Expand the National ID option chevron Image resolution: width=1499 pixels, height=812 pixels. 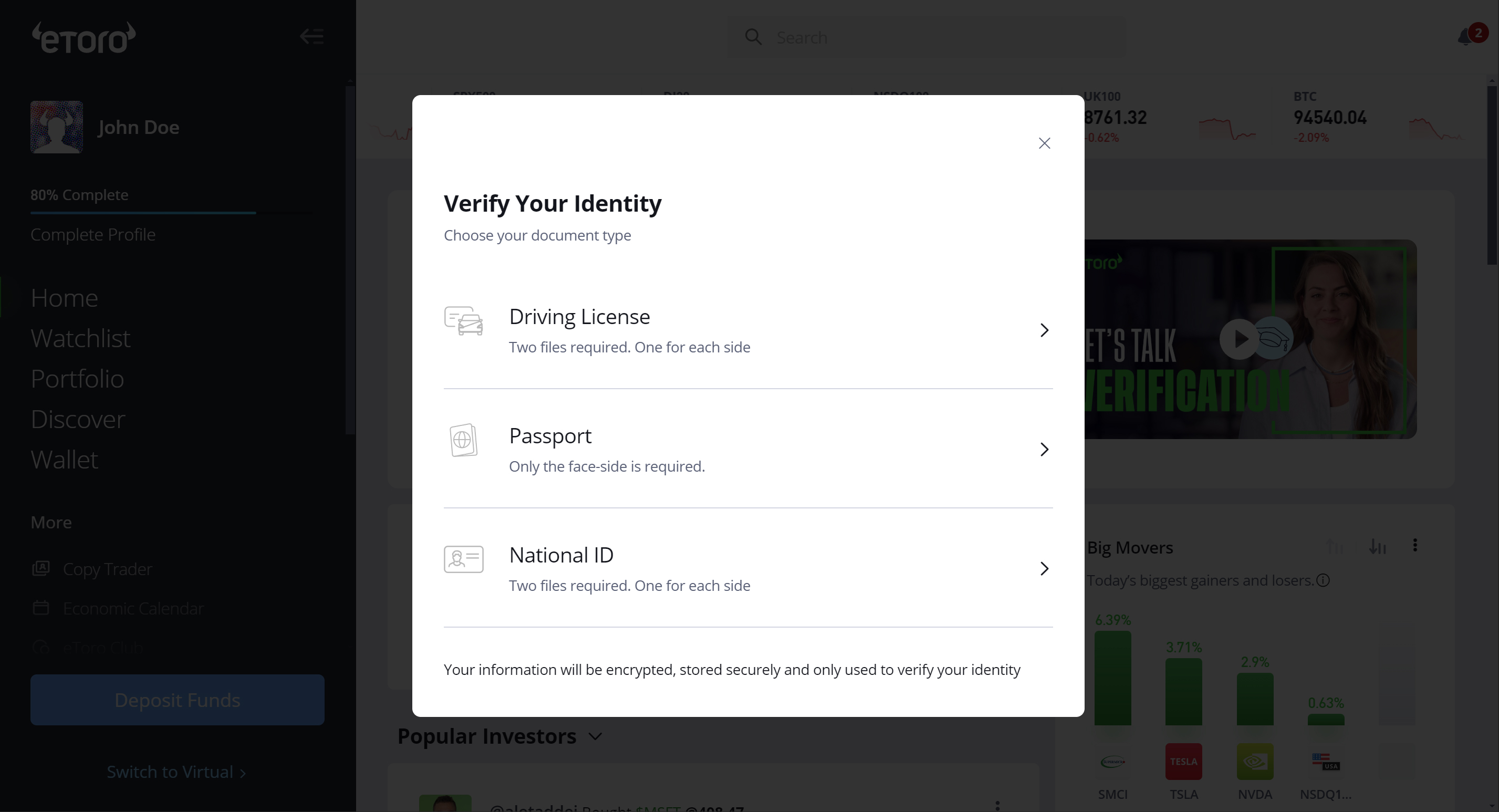[1044, 569]
